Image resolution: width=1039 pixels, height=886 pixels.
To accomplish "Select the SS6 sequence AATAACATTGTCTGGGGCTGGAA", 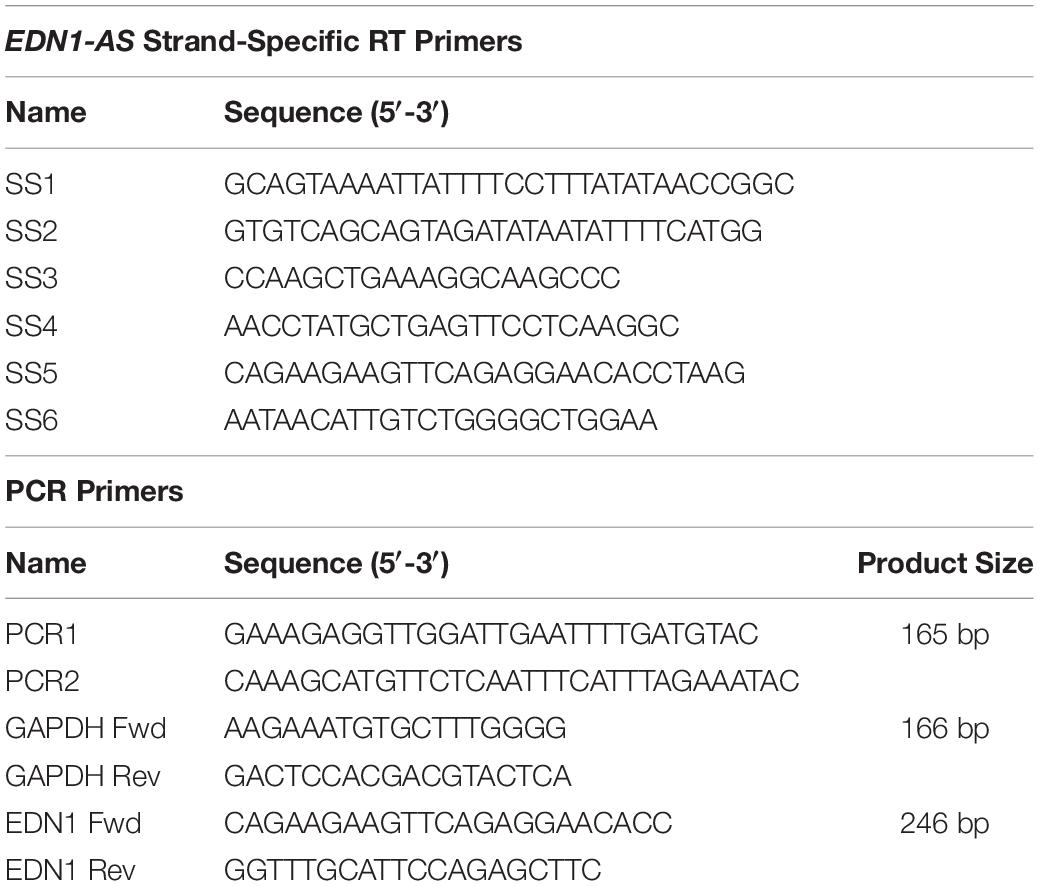I will (441, 419).
